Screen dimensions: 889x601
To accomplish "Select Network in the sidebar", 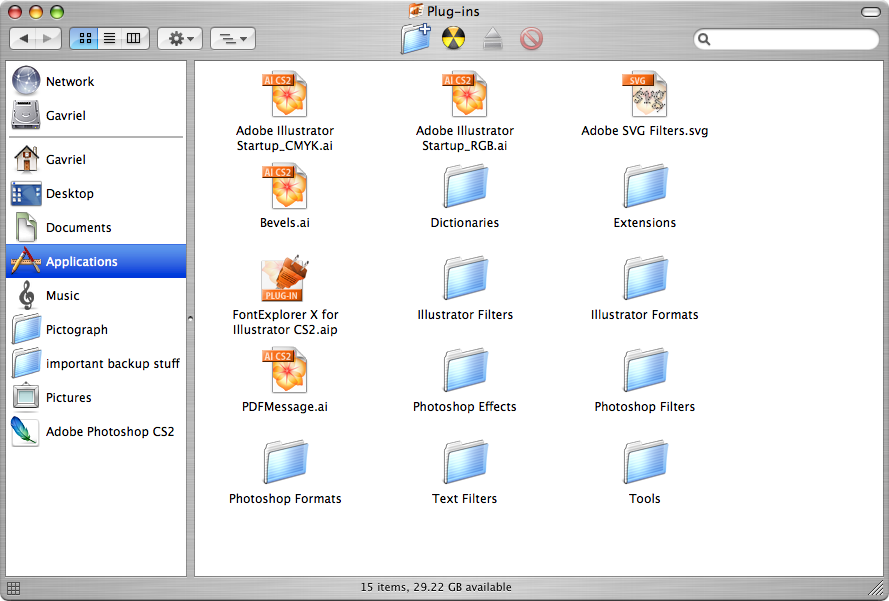I will coord(96,81).
